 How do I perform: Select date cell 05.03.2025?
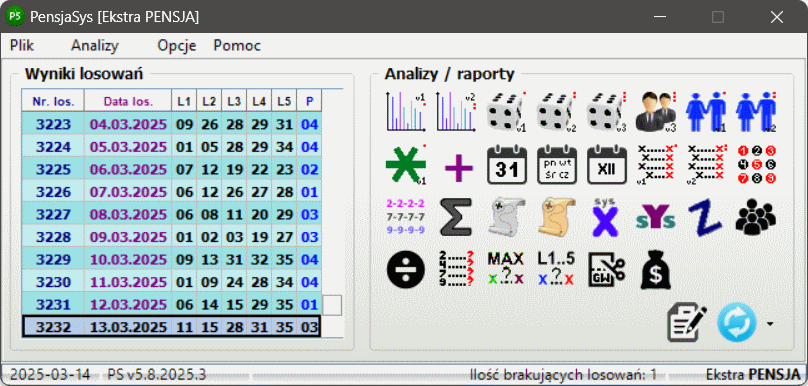coord(128,146)
